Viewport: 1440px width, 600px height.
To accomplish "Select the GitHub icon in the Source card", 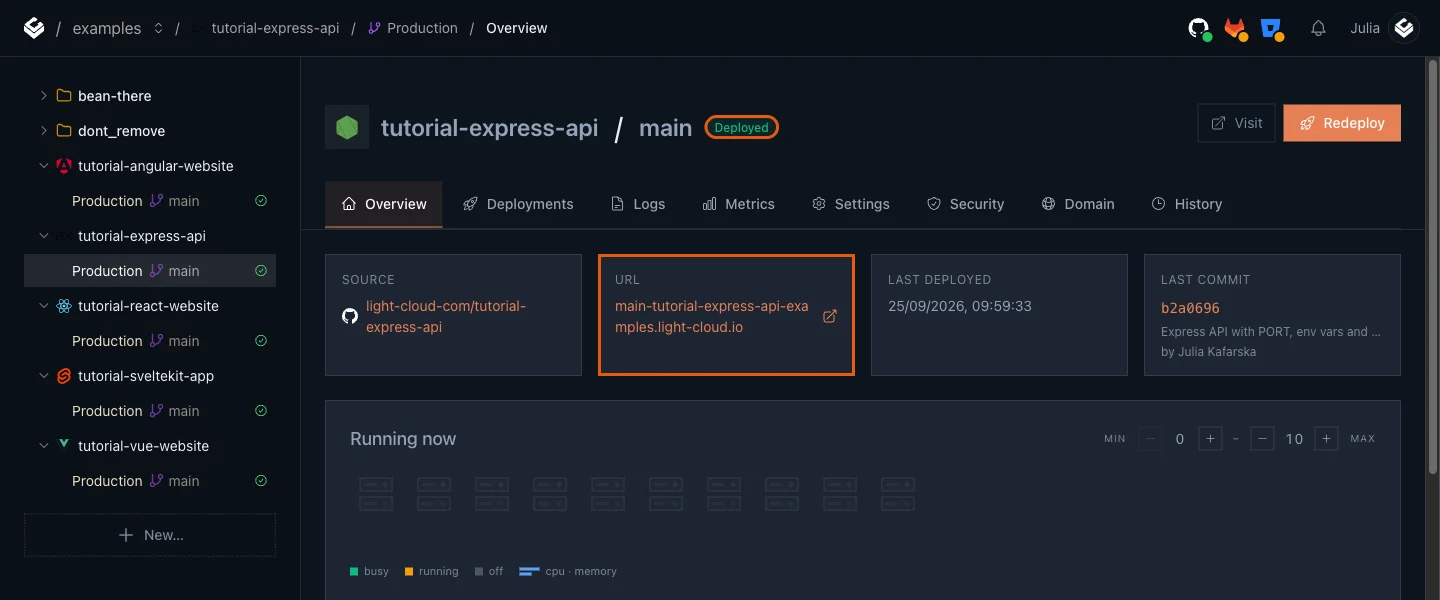I will click(350, 316).
